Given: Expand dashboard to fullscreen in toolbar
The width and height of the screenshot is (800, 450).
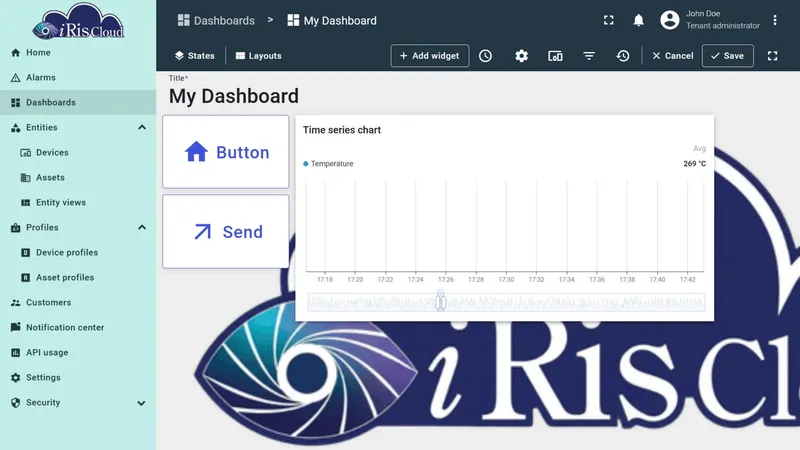Looking at the screenshot, I should pyautogui.click(x=772, y=56).
